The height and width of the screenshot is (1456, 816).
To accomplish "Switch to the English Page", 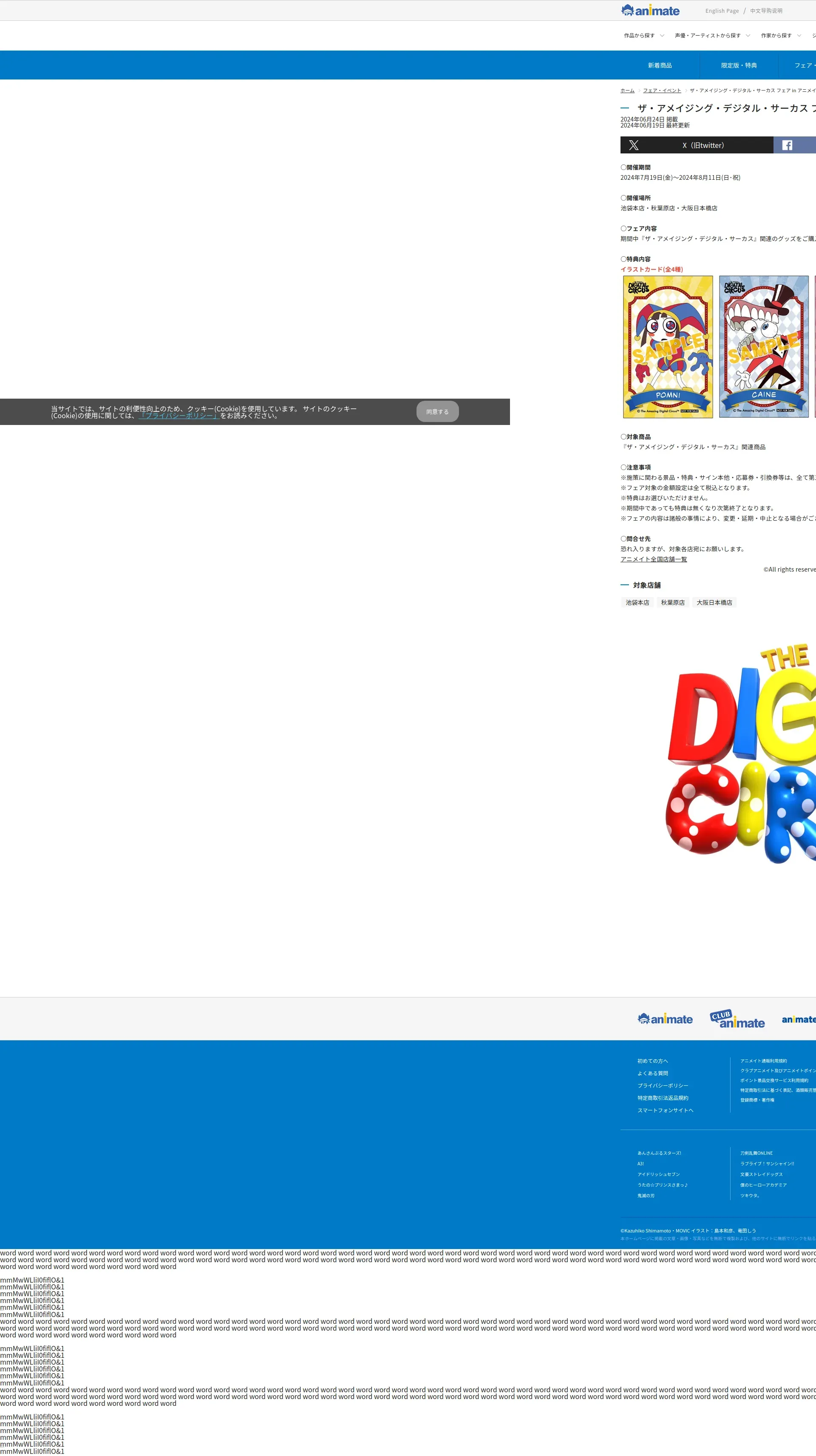I will point(722,11).
